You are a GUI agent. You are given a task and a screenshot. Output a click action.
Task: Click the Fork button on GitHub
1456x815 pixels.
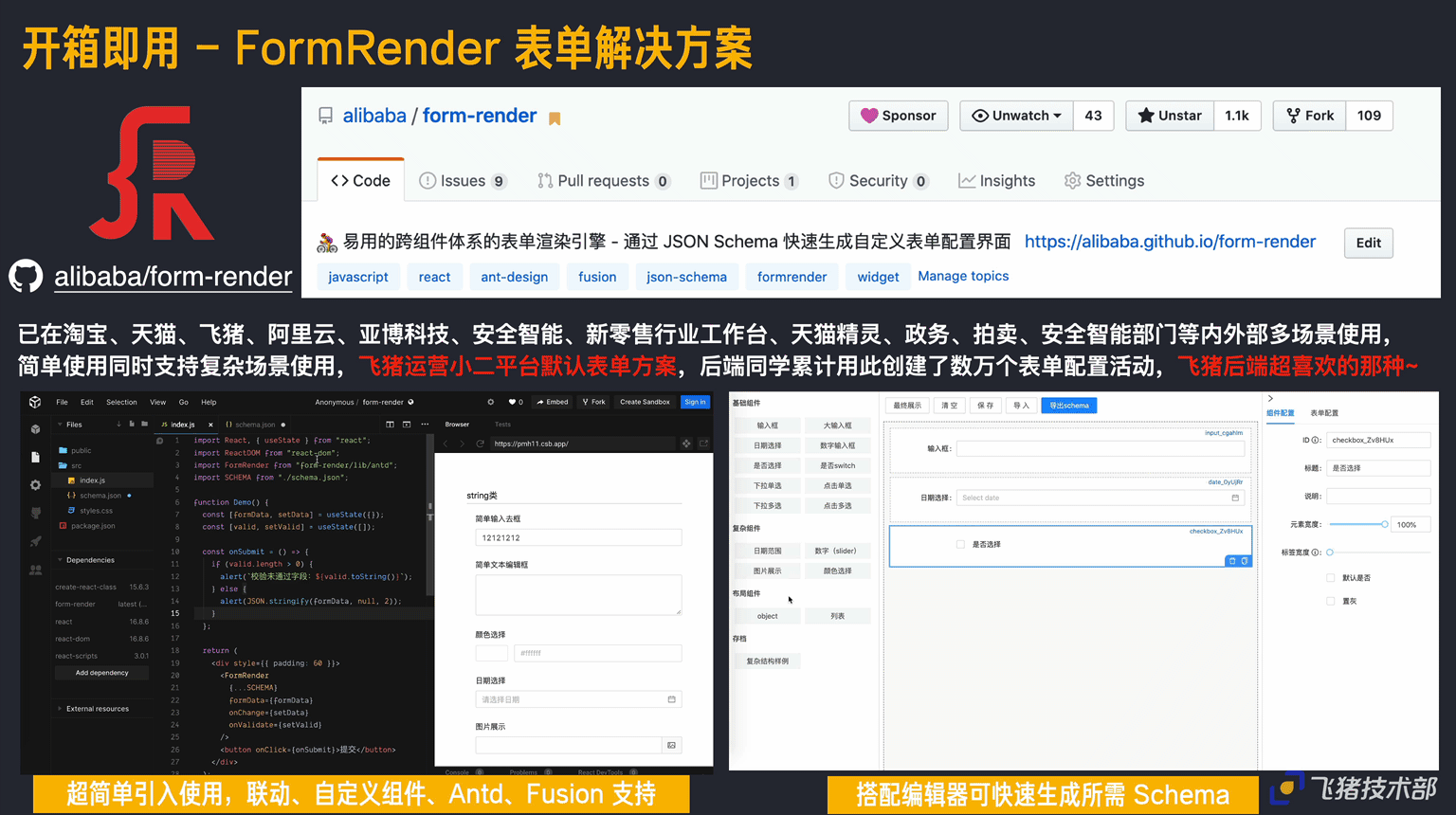[1310, 116]
